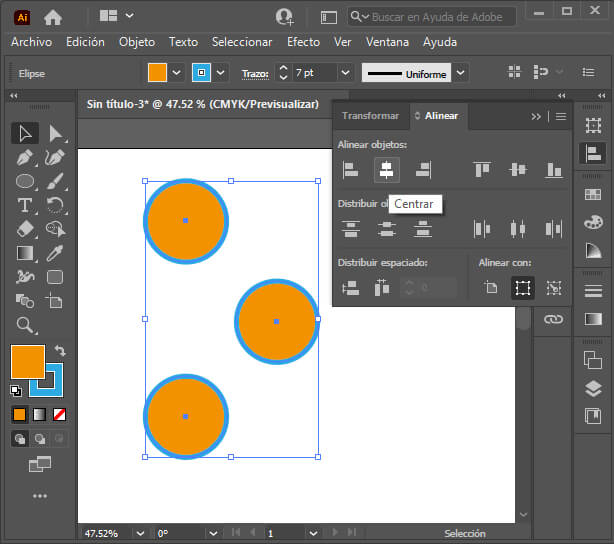Select the Pen tool
Viewport: 614px width, 544px height.
pos(26,157)
